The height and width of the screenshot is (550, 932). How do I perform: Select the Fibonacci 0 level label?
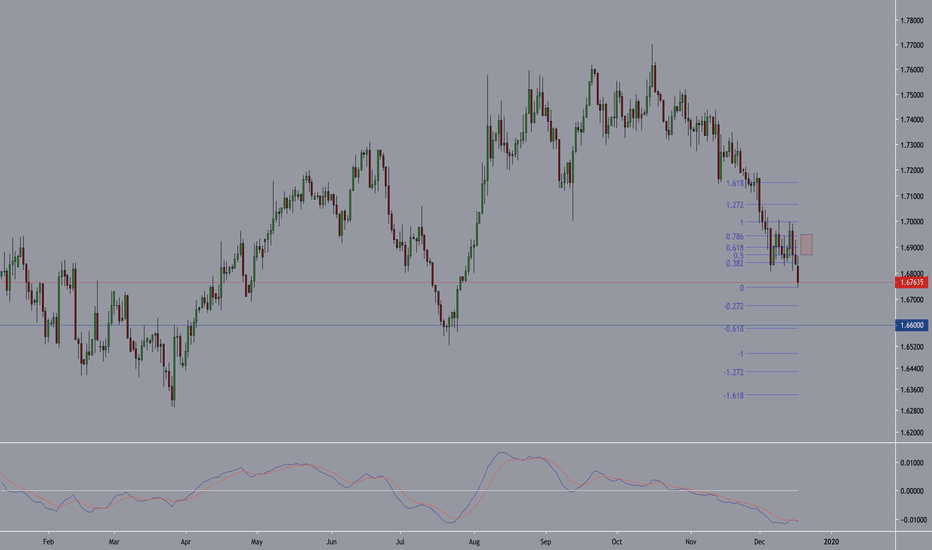tap(741, 288)
